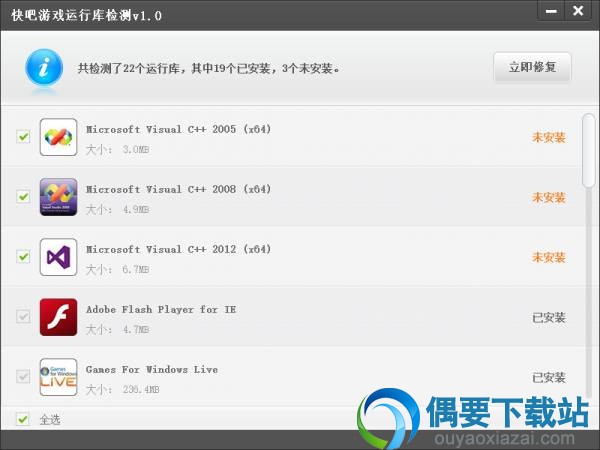Click the Adobe Flash Player icon
This screenshot has width=600, height=450.
coord(59,317)
